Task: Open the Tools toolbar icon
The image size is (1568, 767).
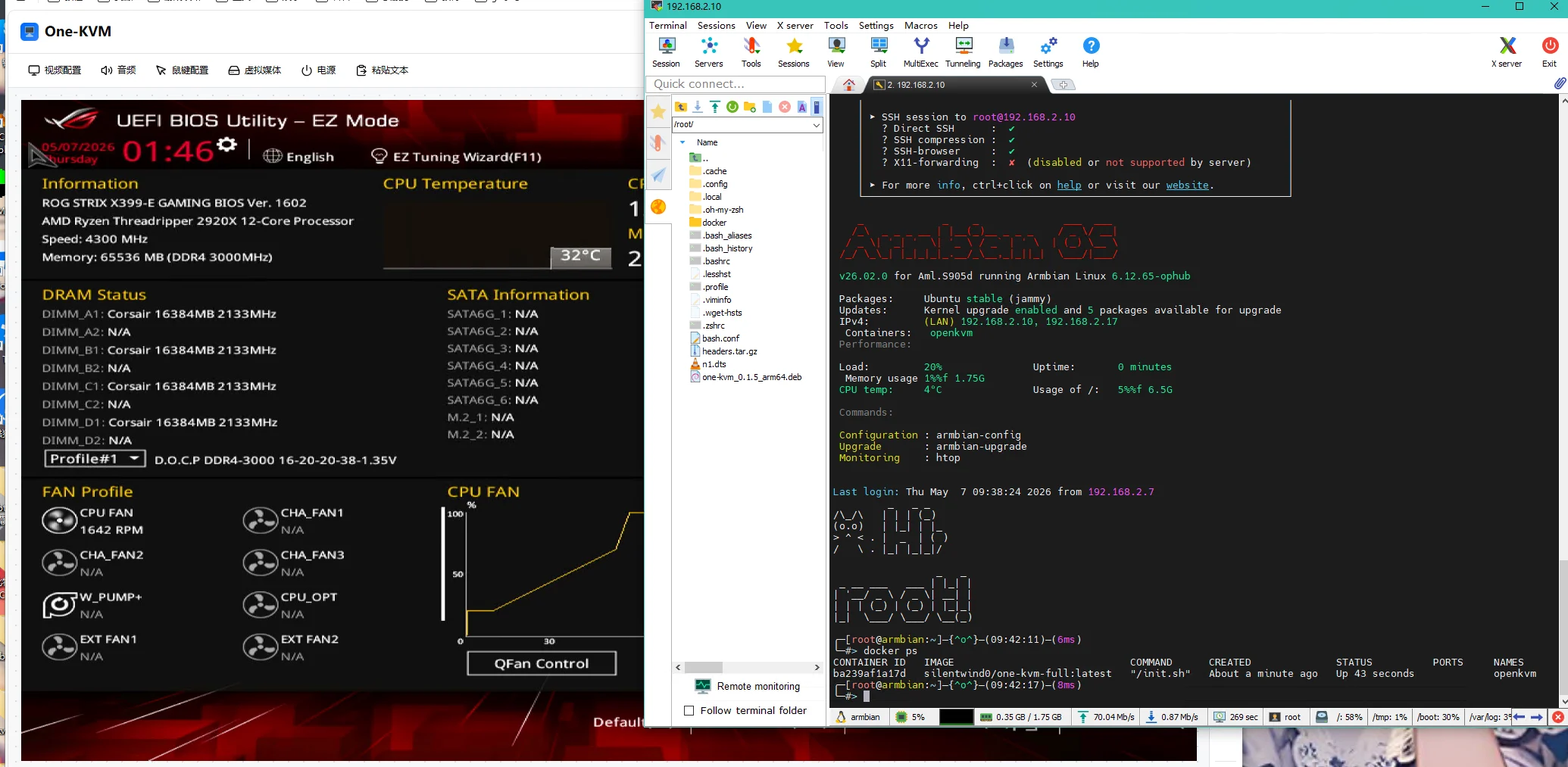Action: pyautogui.click(x=751, y=52)
